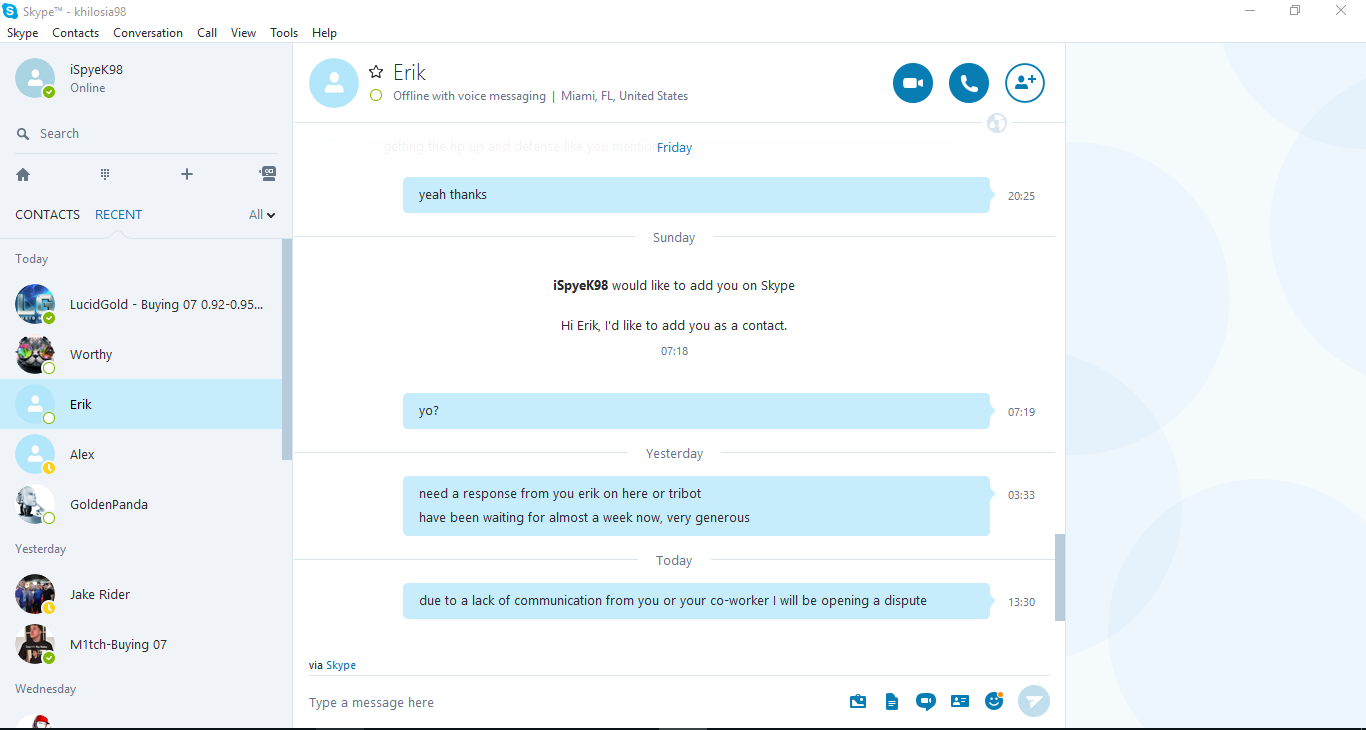Start a video call with Erik
This screenshot has height=730, width=1366.
[913, 83]
